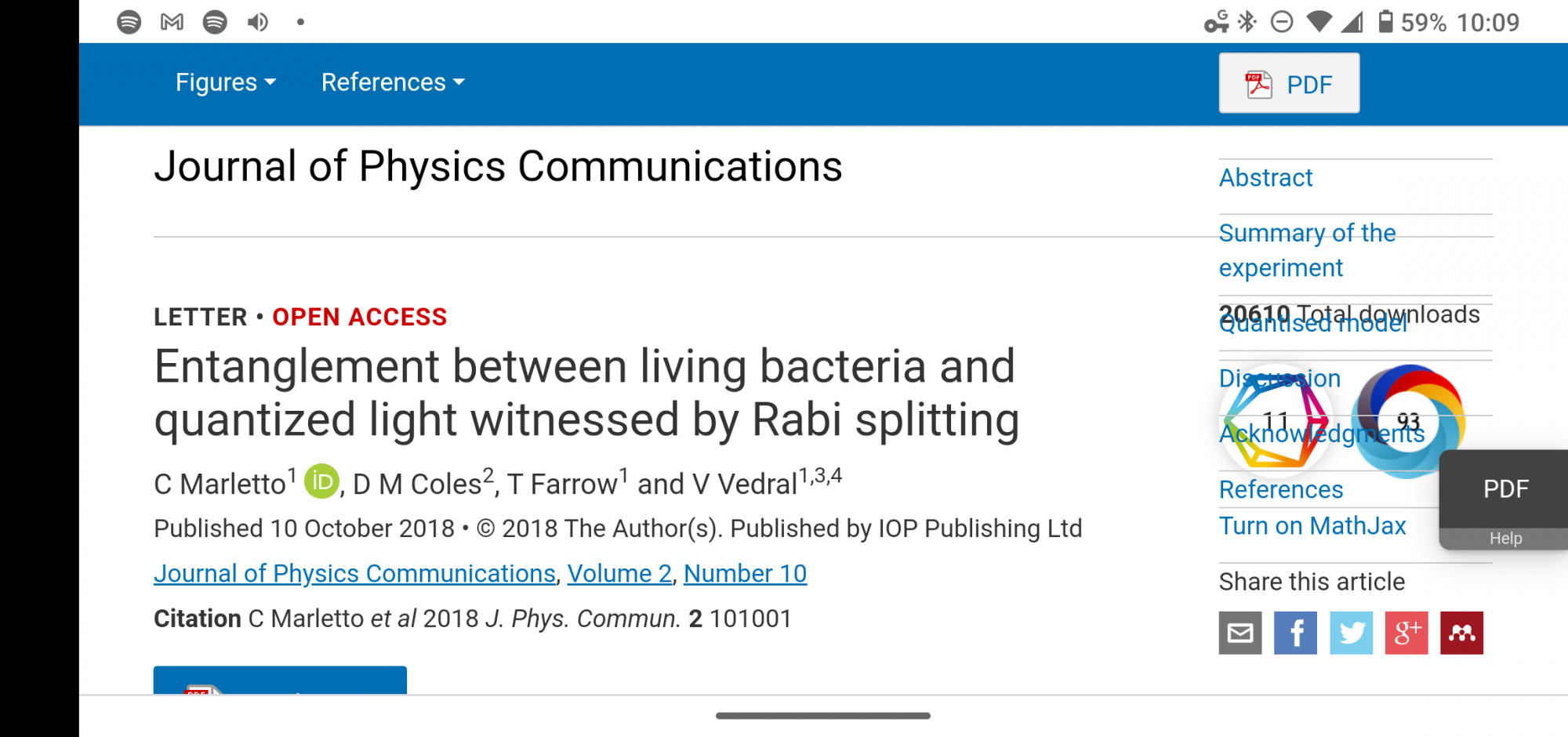Click the partially visible blue download button
Image resolution: width=1568 pixels, height=737 pixels.
pyautogui.click(x=280, y=680)
